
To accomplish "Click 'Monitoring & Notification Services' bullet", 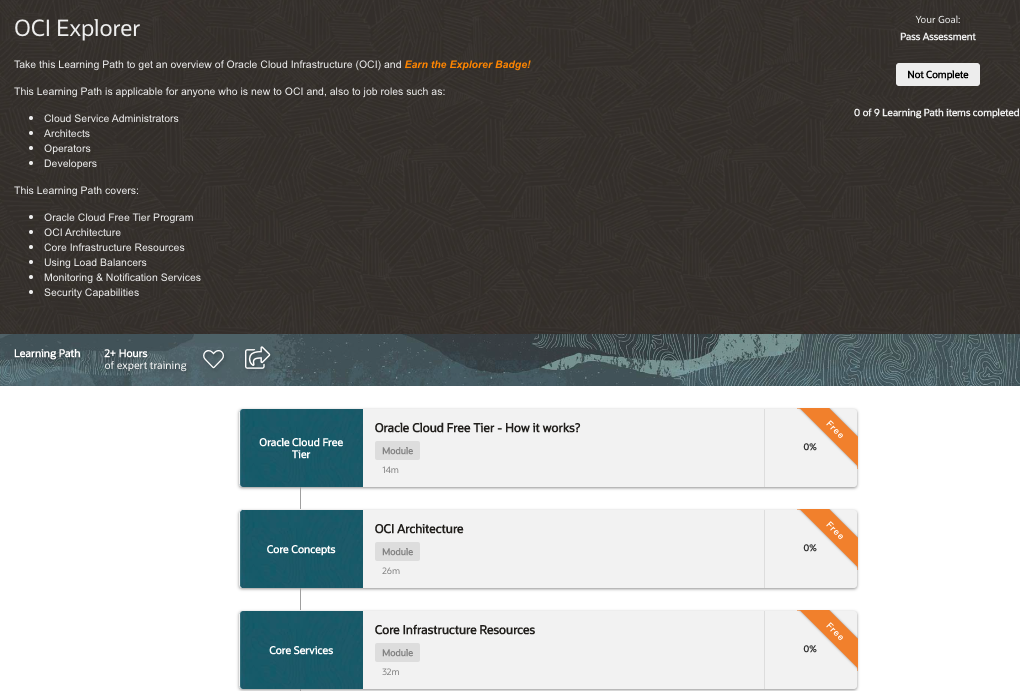I will [x=122, y=277].
